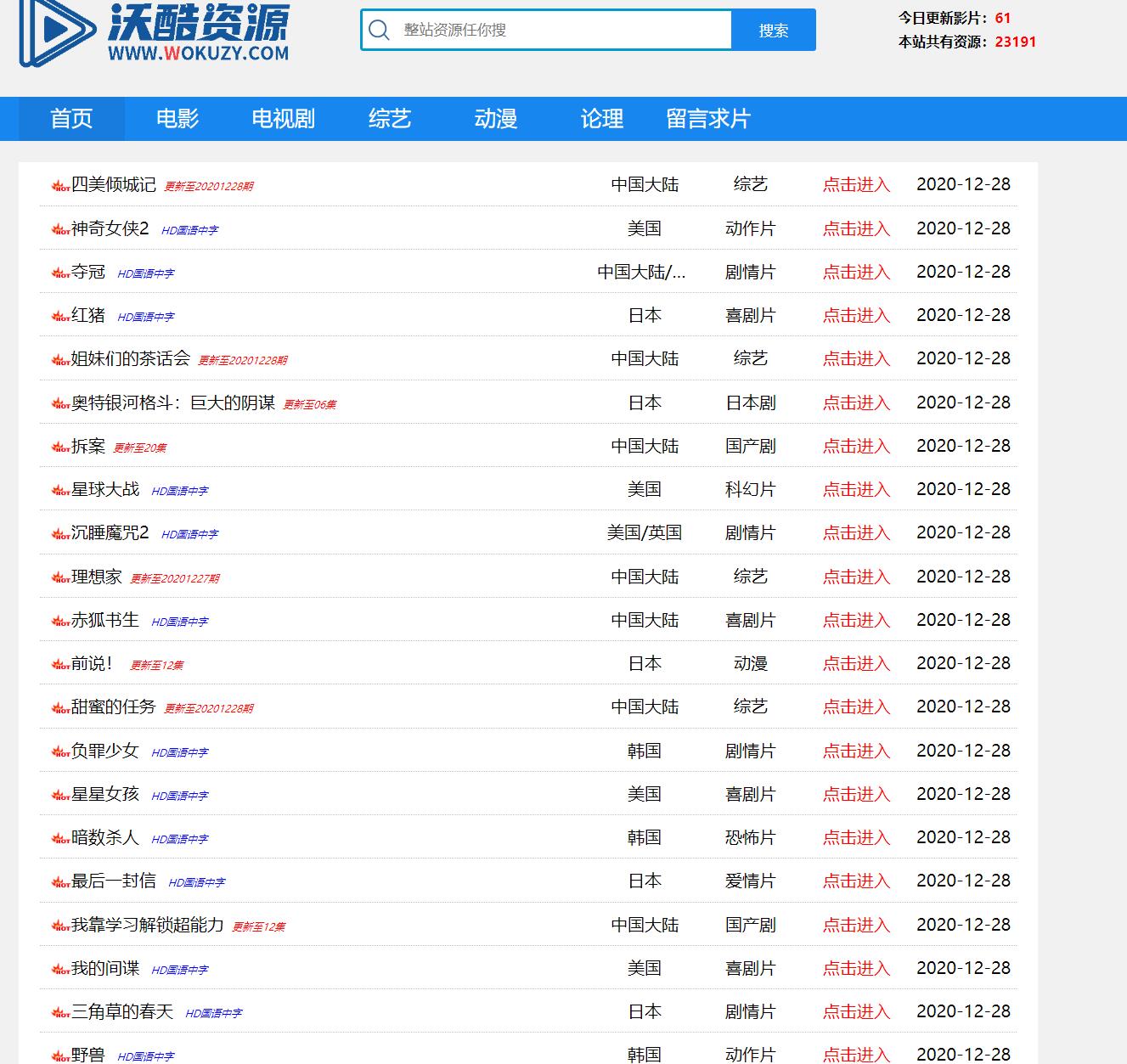Click the HOT icon beside 最后一封信

click(60, 882)
